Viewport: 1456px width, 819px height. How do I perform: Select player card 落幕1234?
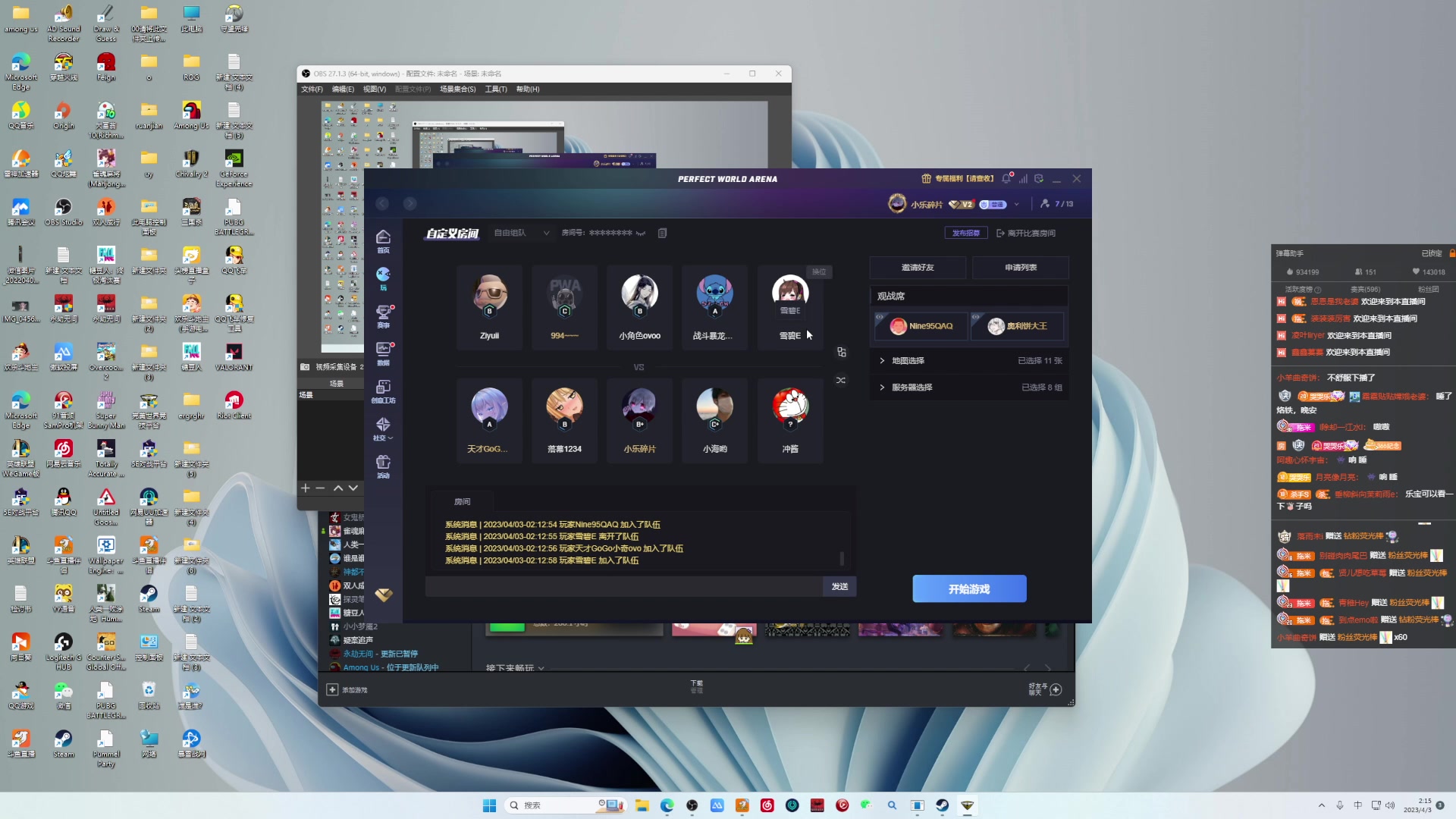pos(564,420)
